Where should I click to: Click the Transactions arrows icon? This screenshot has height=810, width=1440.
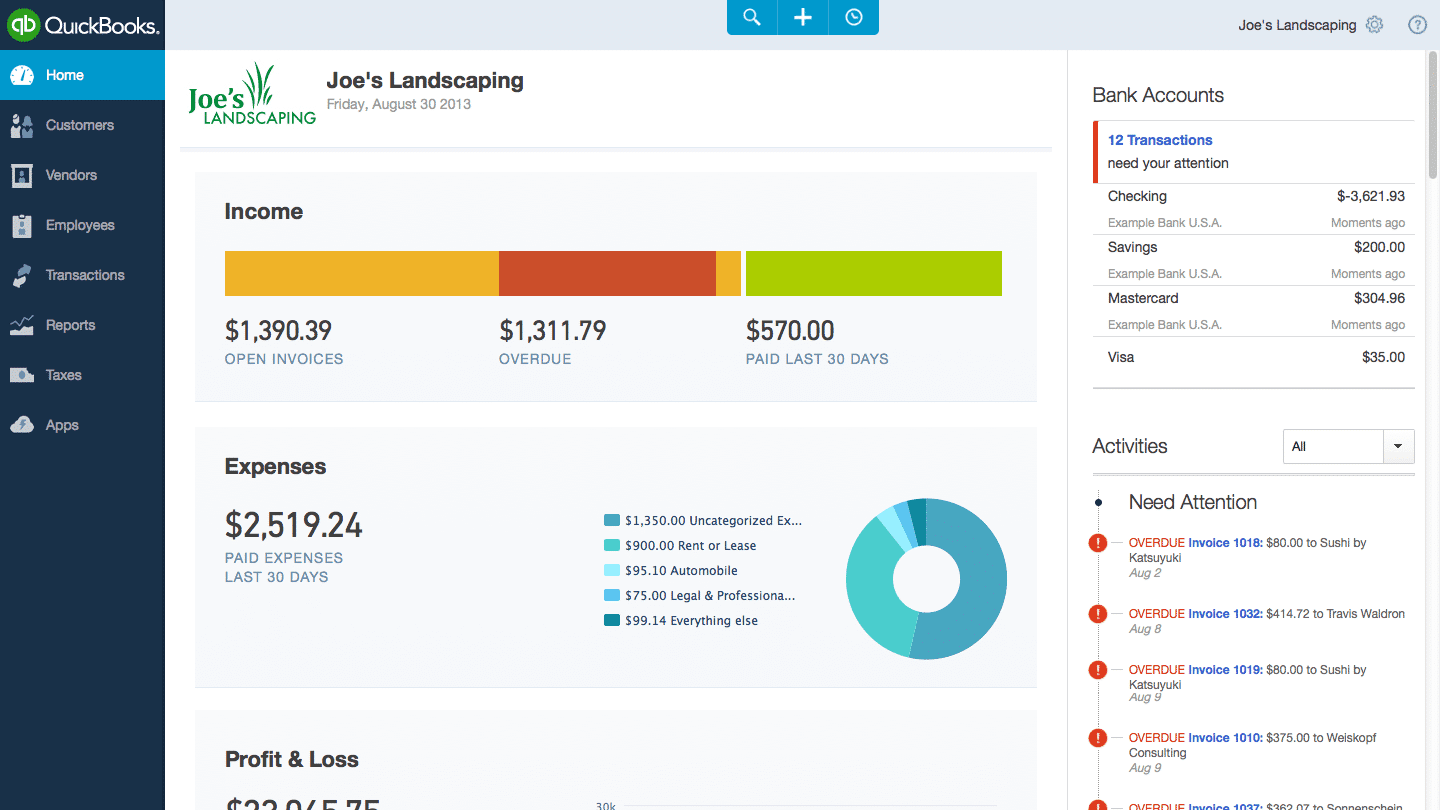click(22, 275)
